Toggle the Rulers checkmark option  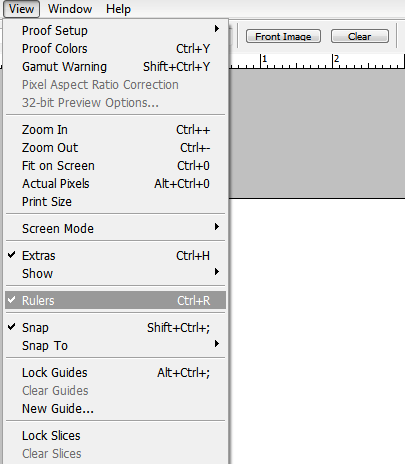[x=115, y=300]
